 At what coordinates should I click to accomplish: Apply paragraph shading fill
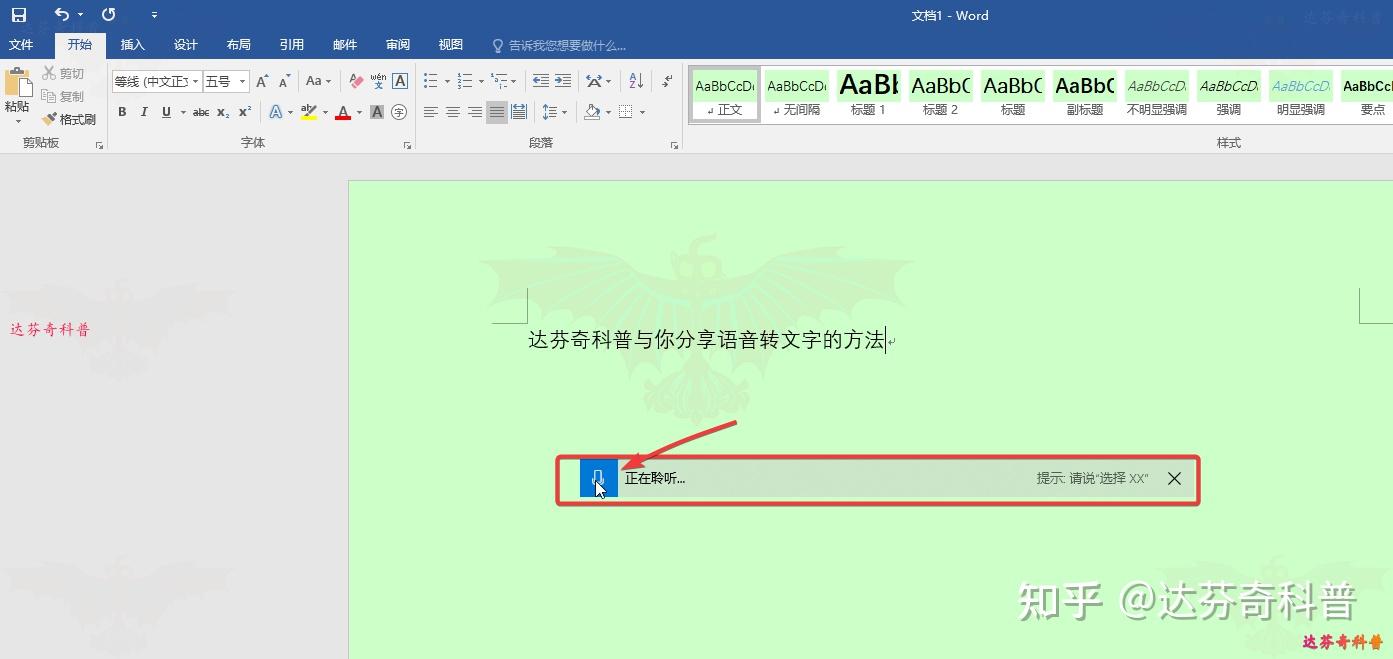[x=592, y=112]
